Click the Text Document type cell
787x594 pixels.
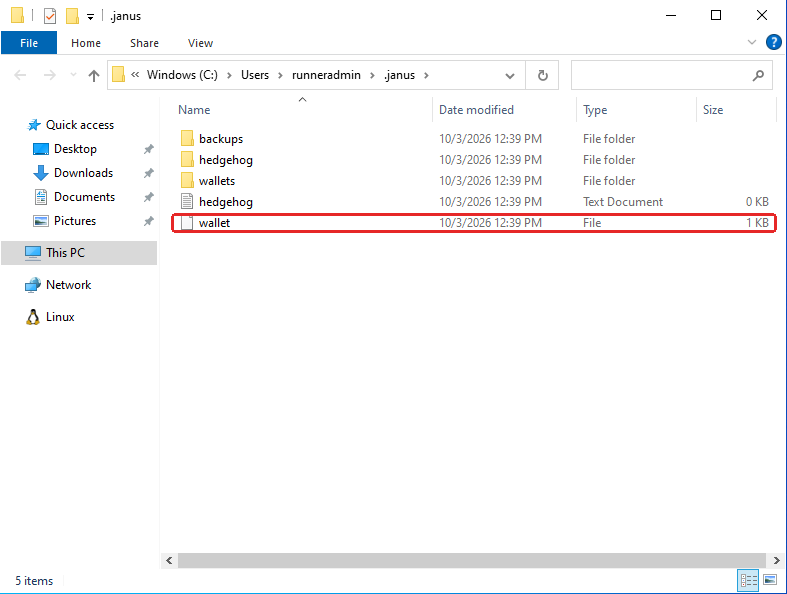click(623, 202)
